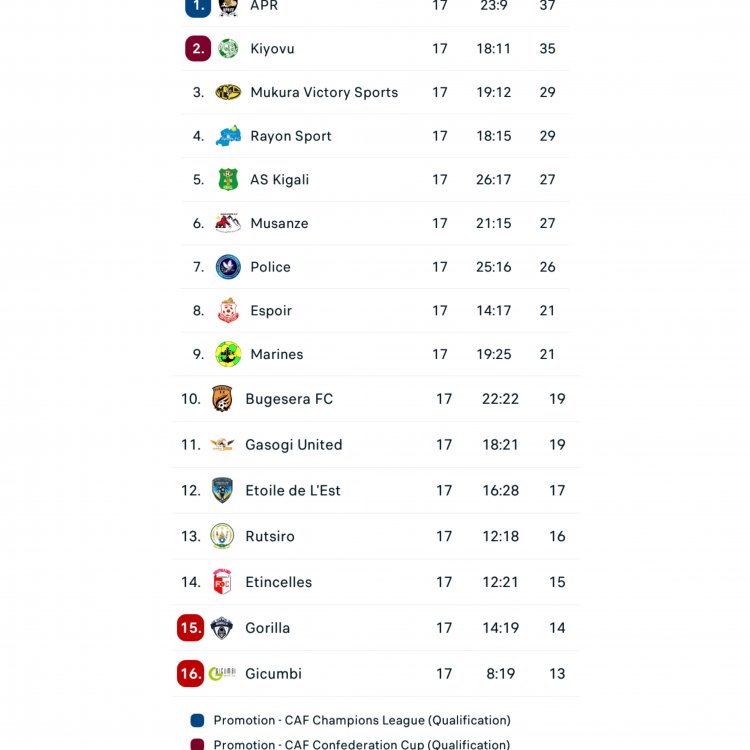Click the Bugesera FC crest icon
The width and height of the screenshot is (750, 750).
222,399
